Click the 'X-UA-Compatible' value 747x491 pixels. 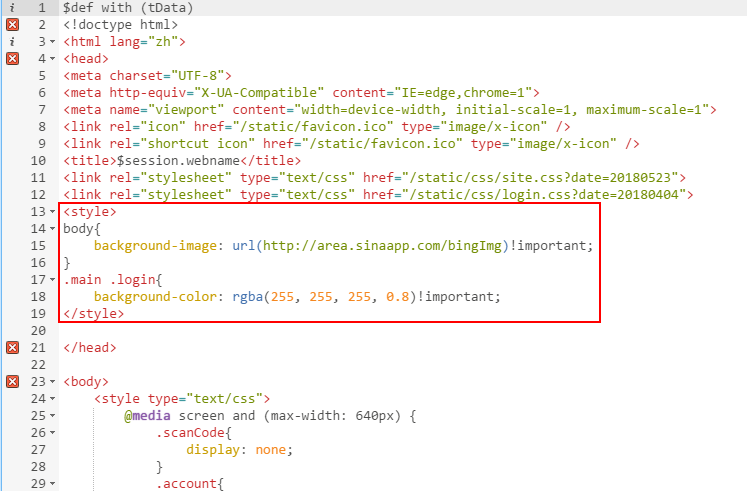(x=259, y=92)
